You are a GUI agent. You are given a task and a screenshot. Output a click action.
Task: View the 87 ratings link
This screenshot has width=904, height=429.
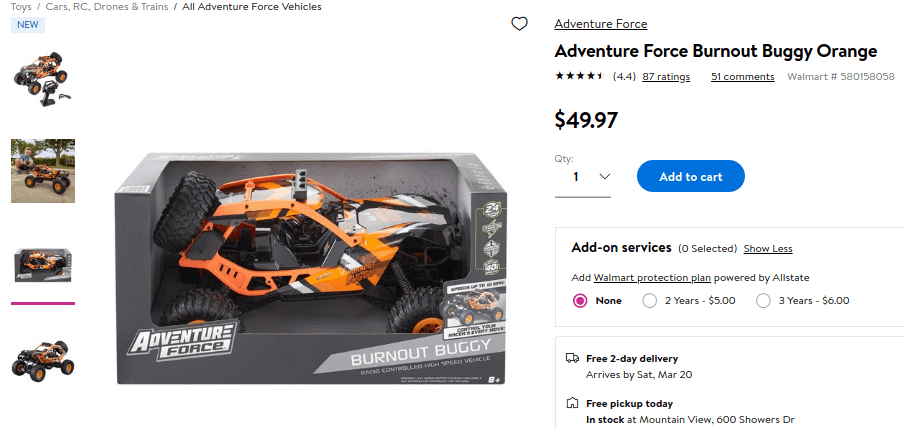pos(666,77)
